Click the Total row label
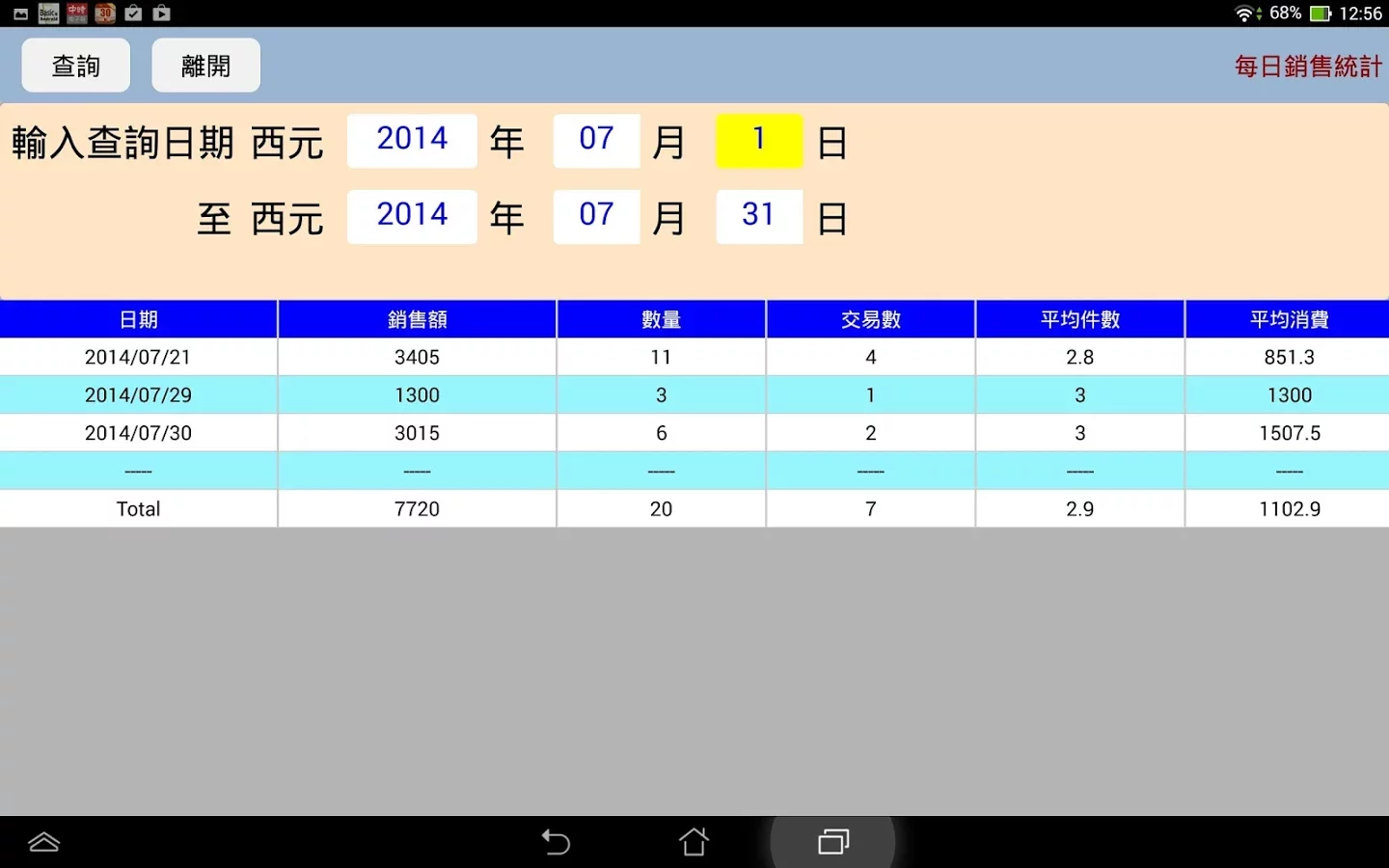 click(138, 509)
